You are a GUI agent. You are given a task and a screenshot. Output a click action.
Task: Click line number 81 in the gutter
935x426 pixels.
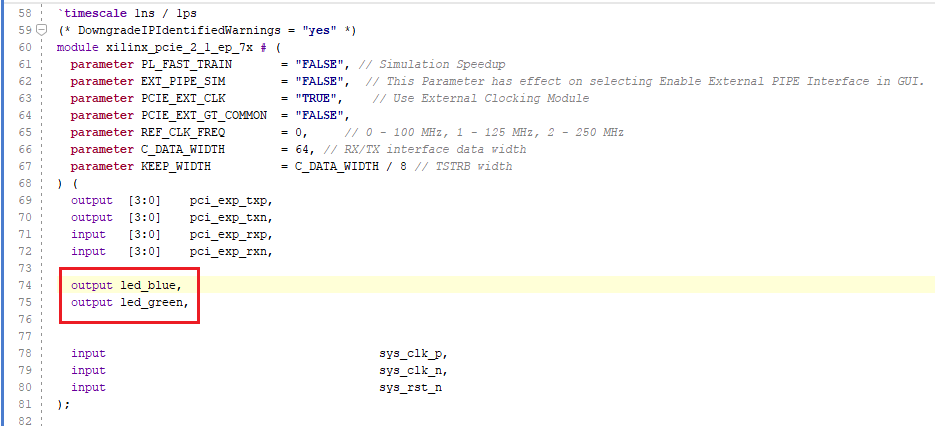25,404
